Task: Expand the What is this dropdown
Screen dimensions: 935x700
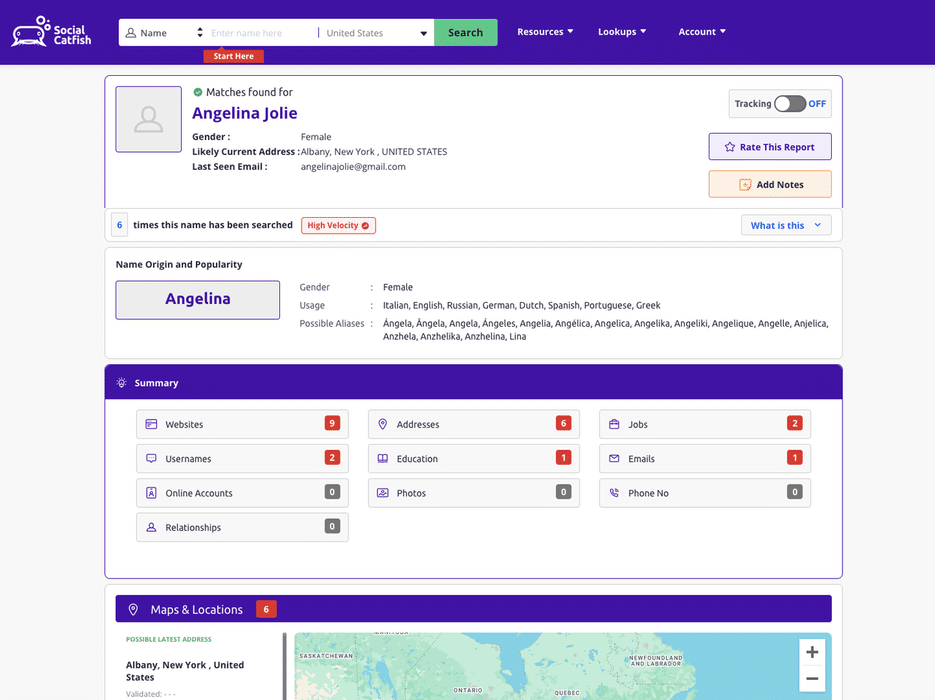Action: click(x=786, y=226)
